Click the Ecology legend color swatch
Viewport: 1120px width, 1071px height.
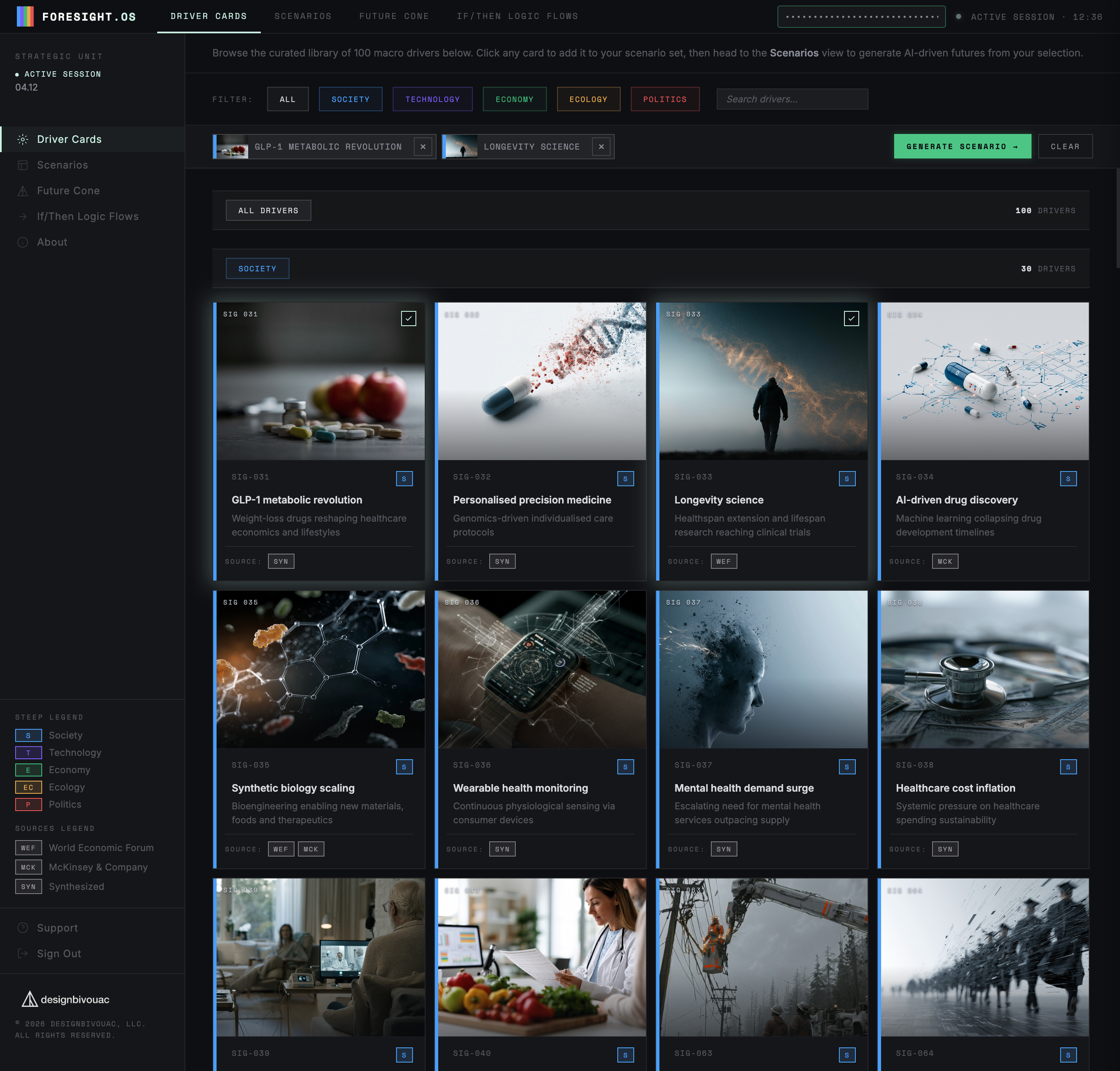pos(29,787)
